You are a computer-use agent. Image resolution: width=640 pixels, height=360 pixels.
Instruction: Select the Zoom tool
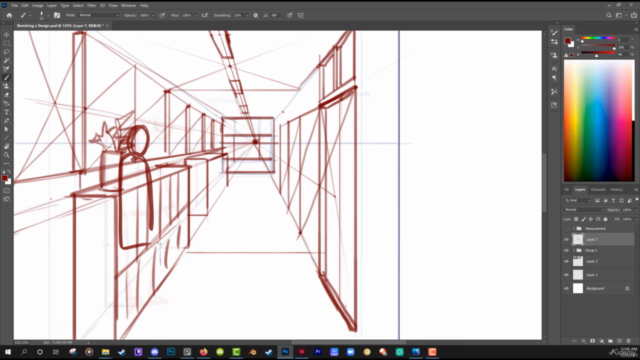[7, 155]
